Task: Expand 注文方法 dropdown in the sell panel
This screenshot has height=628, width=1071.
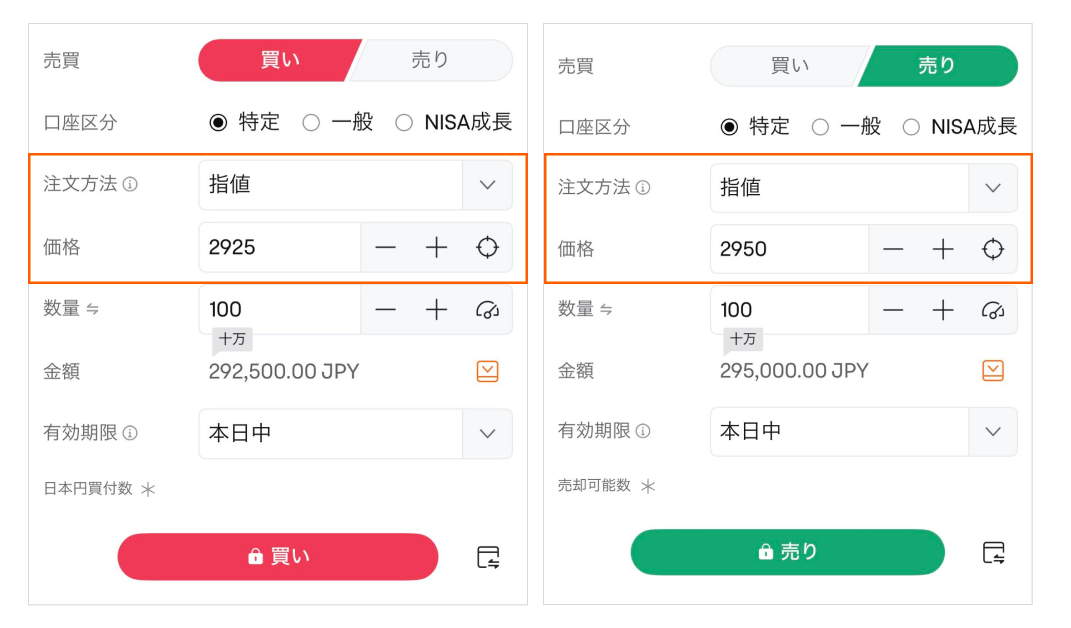Action: tap(992, 188)
